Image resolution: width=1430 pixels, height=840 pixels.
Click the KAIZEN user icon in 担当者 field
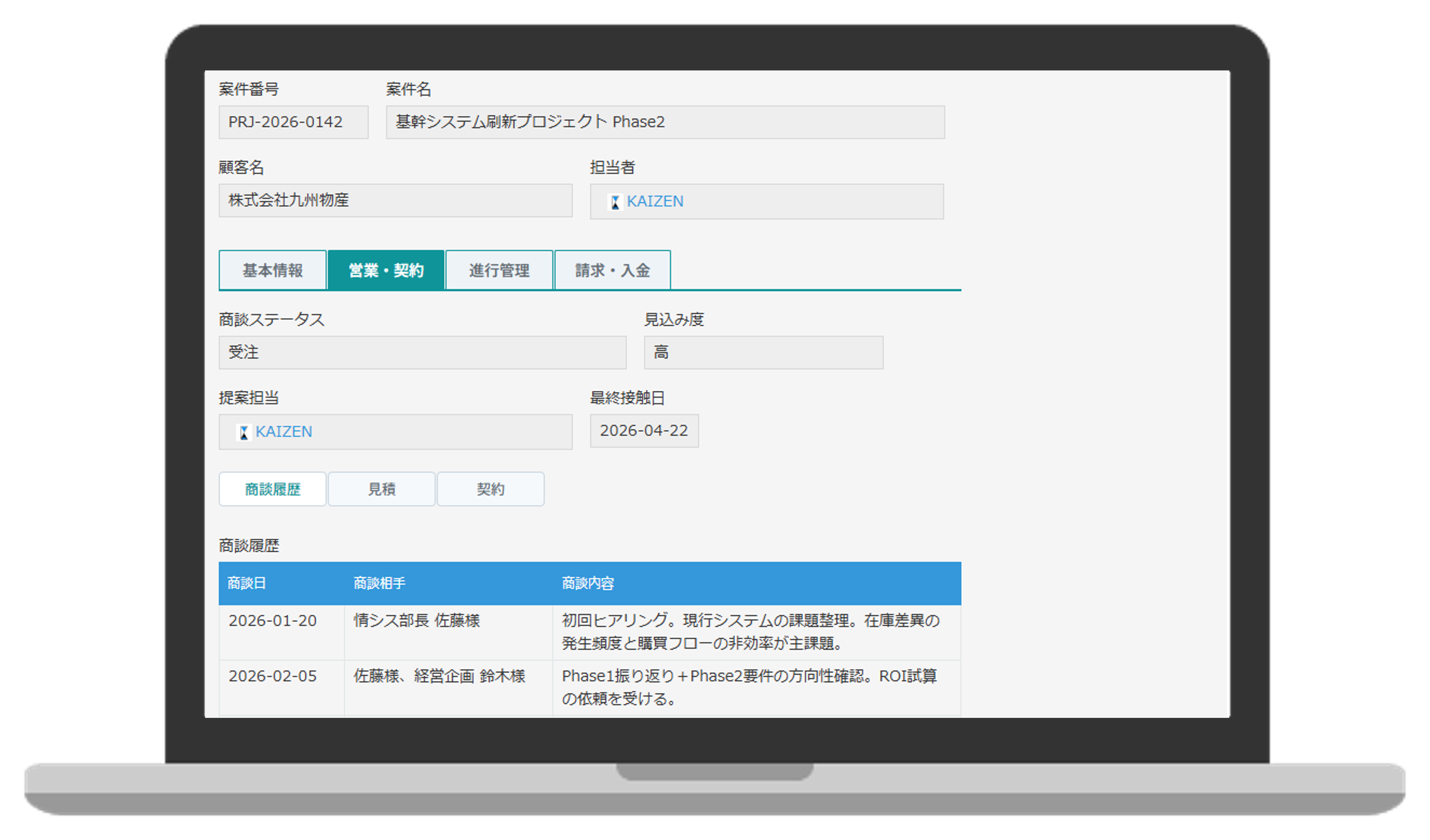(x=615, y=201)
